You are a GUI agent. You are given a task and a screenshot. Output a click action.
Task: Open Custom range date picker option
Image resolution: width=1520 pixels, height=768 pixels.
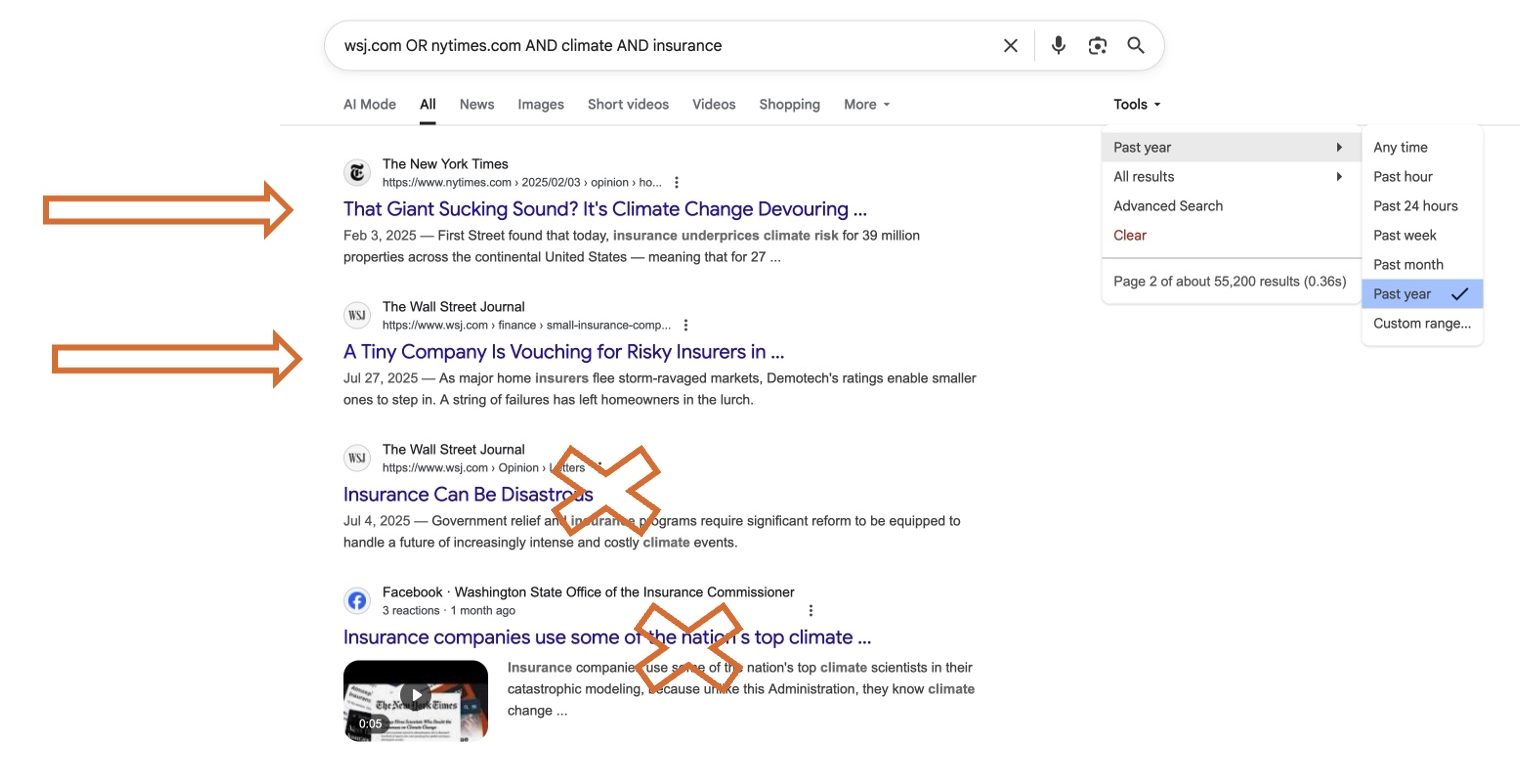point(1422,323)
